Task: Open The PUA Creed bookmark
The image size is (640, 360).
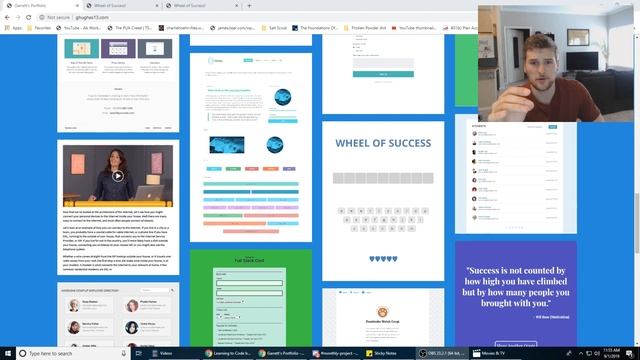Action: [130, 28]
